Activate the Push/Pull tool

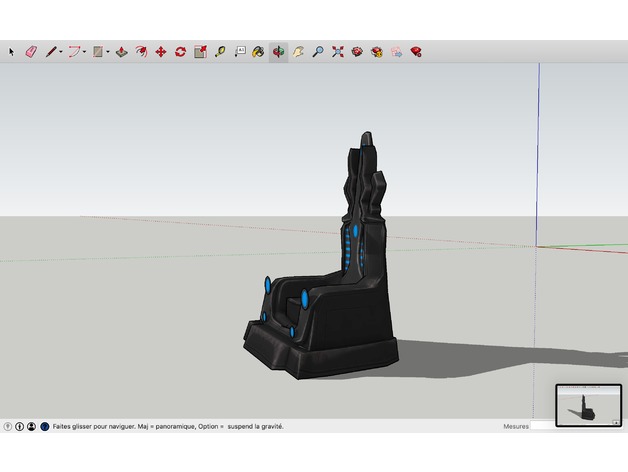pos(121,51)
